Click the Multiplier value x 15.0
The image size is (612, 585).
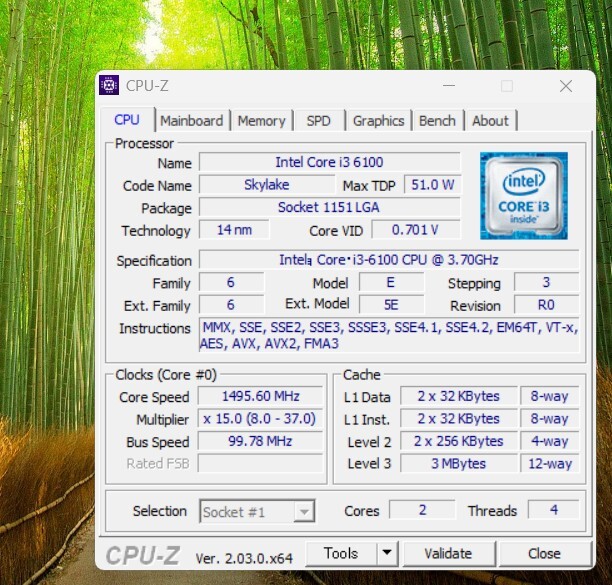click(x=260, y=419)
